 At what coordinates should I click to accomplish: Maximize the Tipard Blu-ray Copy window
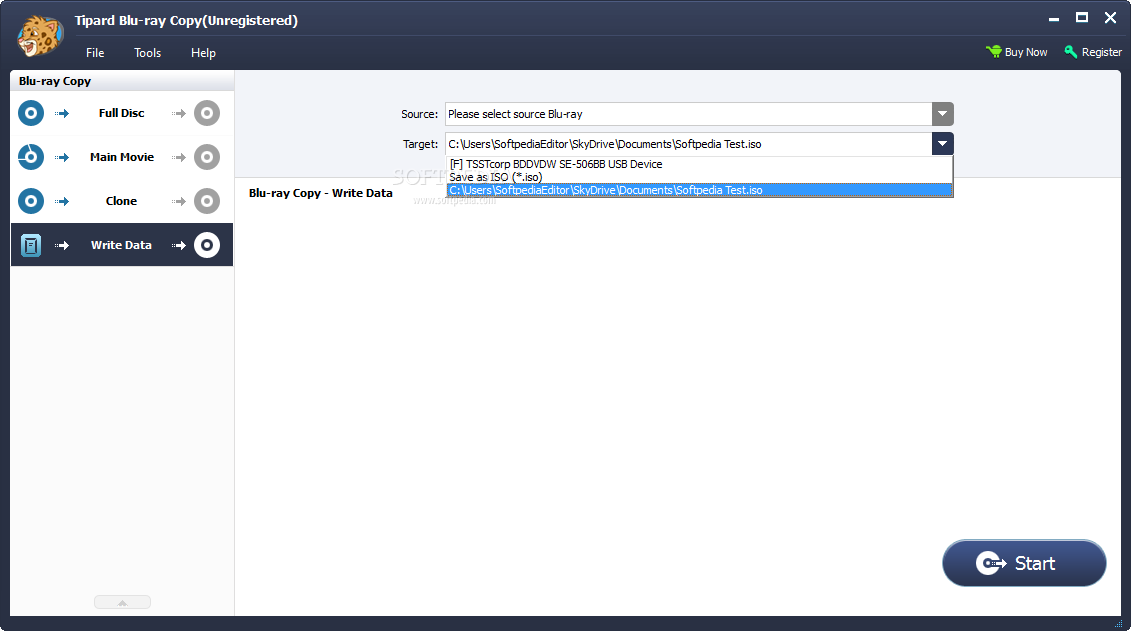(1082, 18)
